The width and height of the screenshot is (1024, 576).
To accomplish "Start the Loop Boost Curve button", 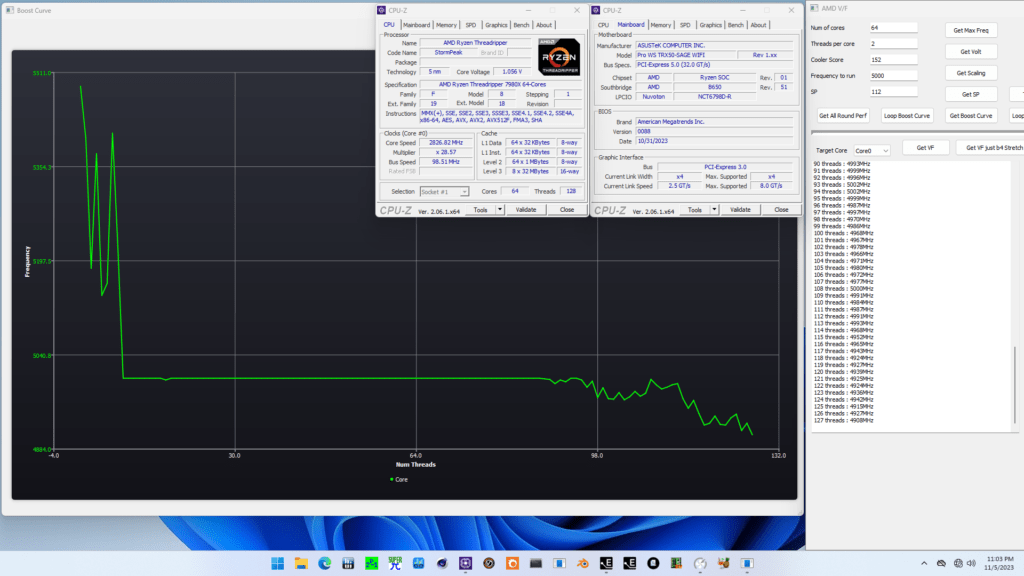I will point(906,116).
